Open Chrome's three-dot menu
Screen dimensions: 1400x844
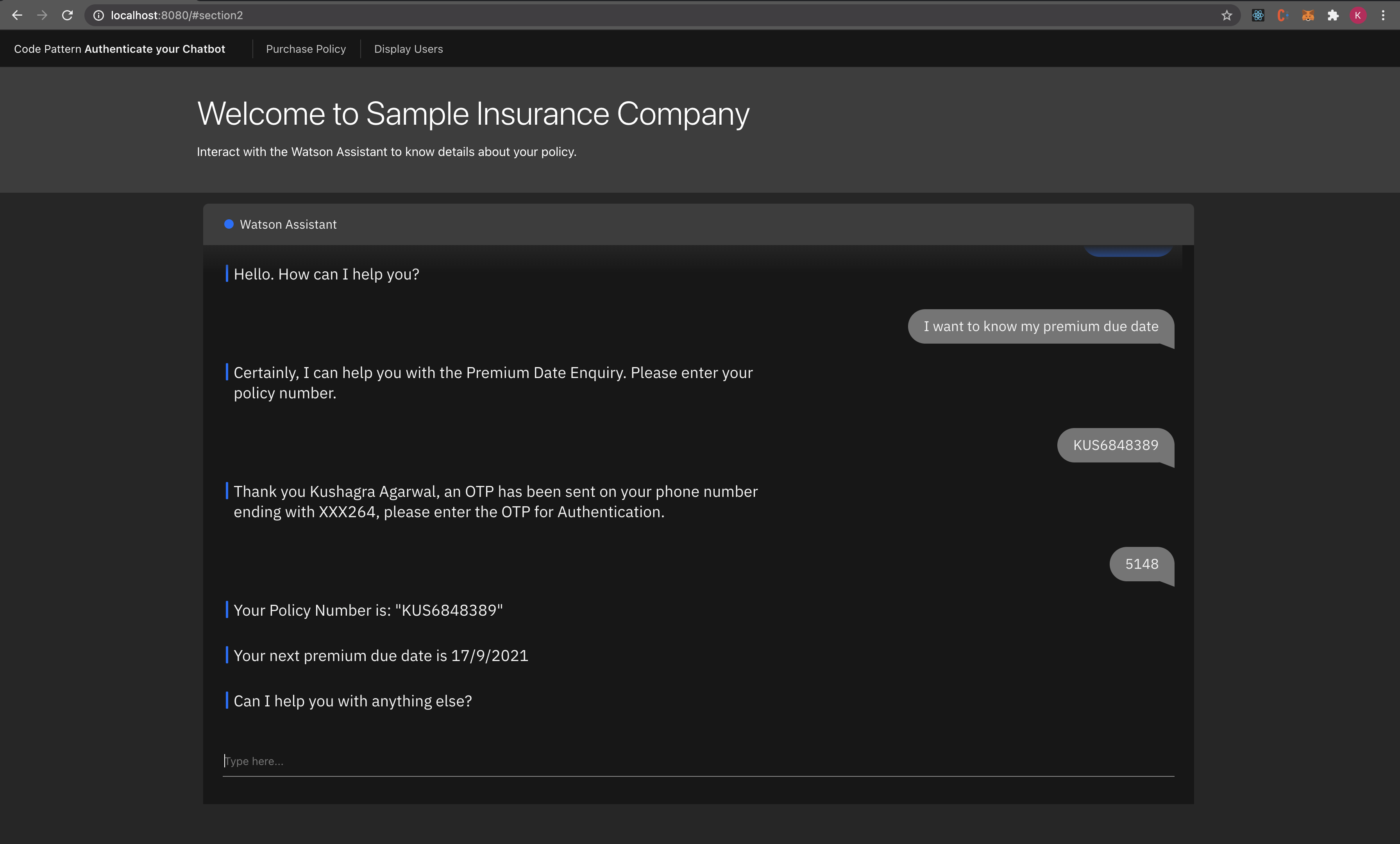point(1383,15)
